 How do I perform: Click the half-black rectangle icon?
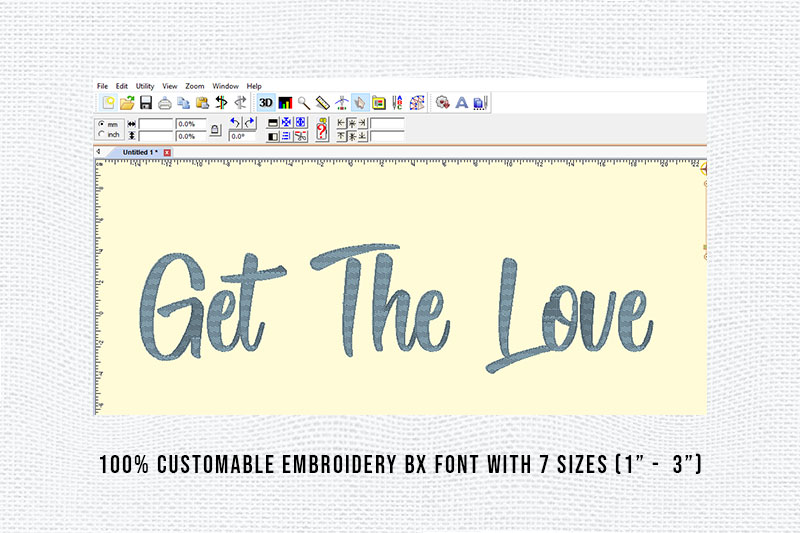[273, 136]
